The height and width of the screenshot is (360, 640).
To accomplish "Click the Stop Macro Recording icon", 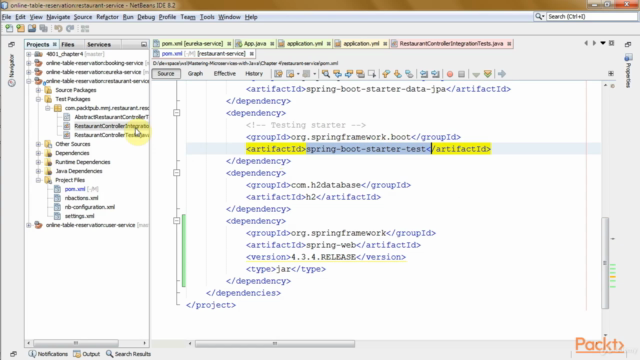I will pyautogui.click(x=461, y=74).
